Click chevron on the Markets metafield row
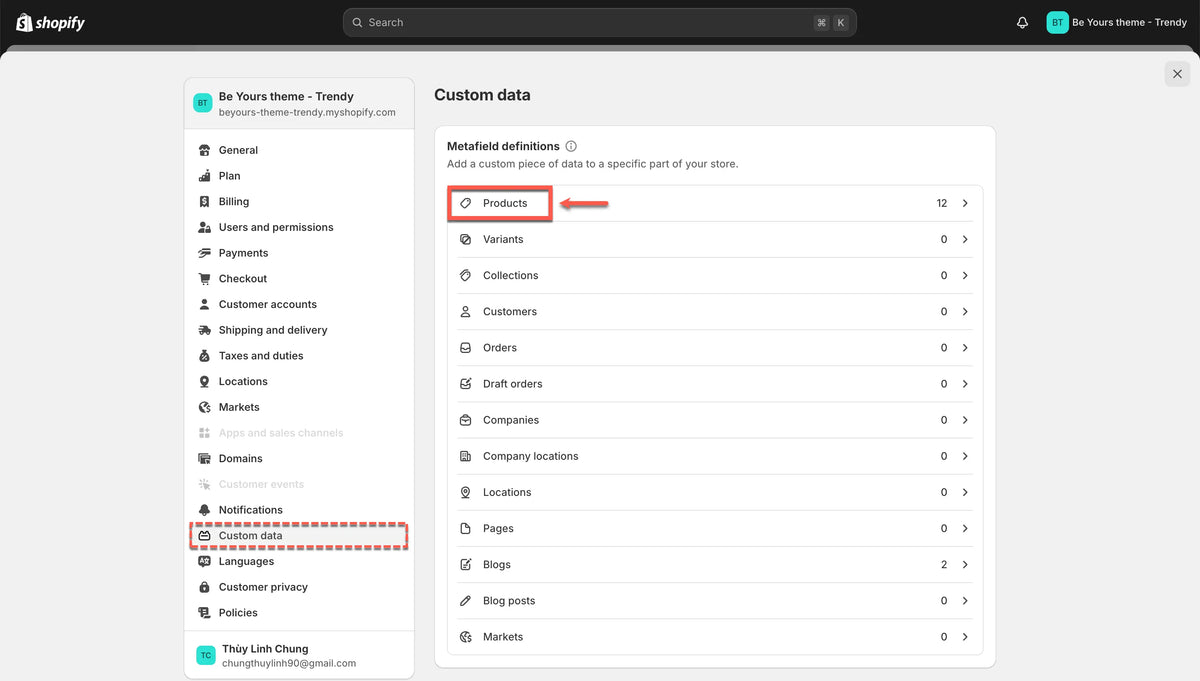 click(965, 637)
